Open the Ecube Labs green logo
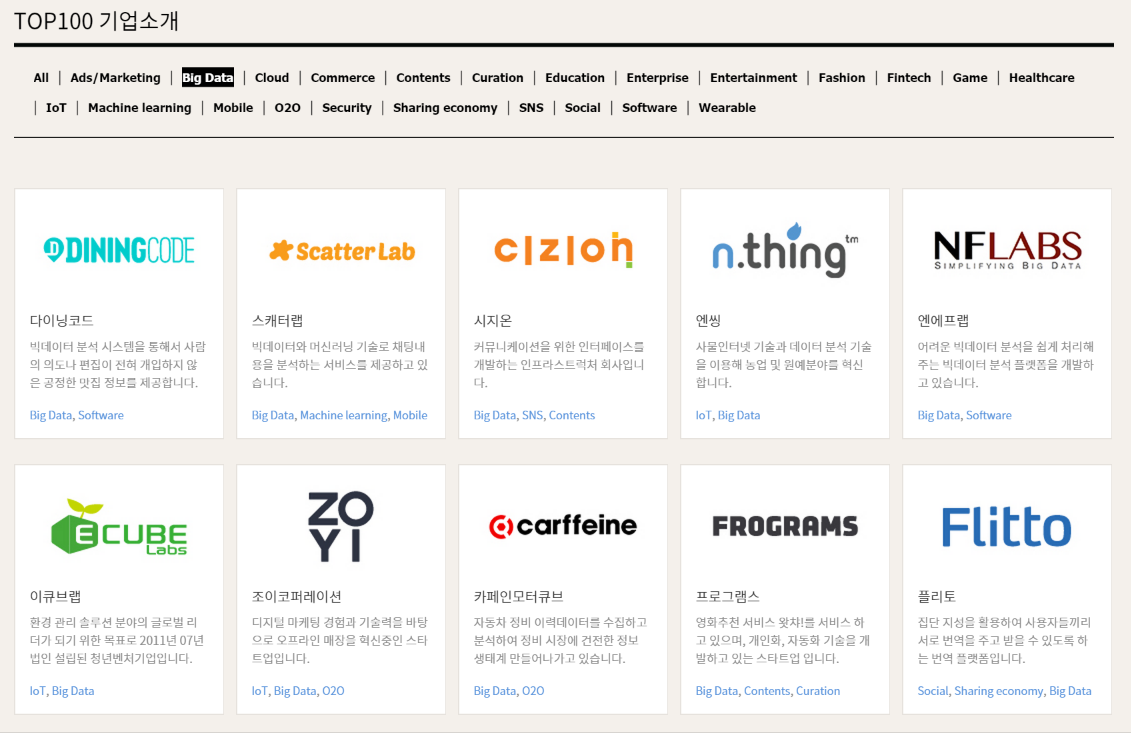 coord(119,527)
